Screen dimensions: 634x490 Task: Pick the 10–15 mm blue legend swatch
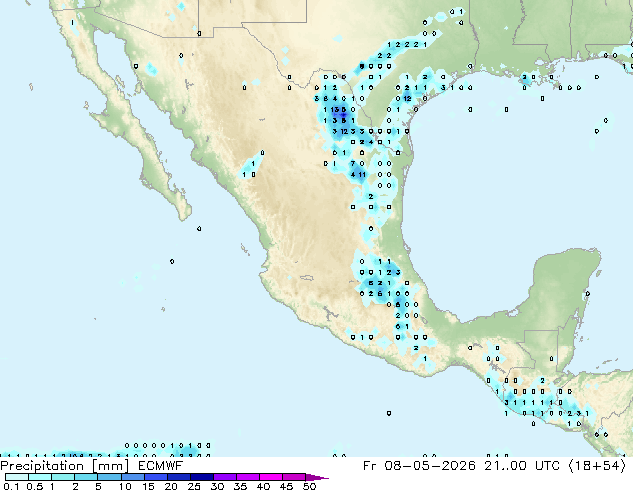pyautogui.click(x=132, y=477)
